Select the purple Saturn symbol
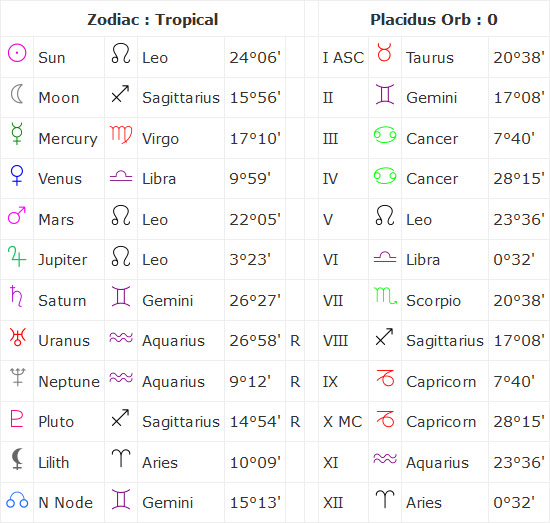Image resolution: width=550 pixels, height=523 pixels. pyautogui.click(x=16, y=296)
